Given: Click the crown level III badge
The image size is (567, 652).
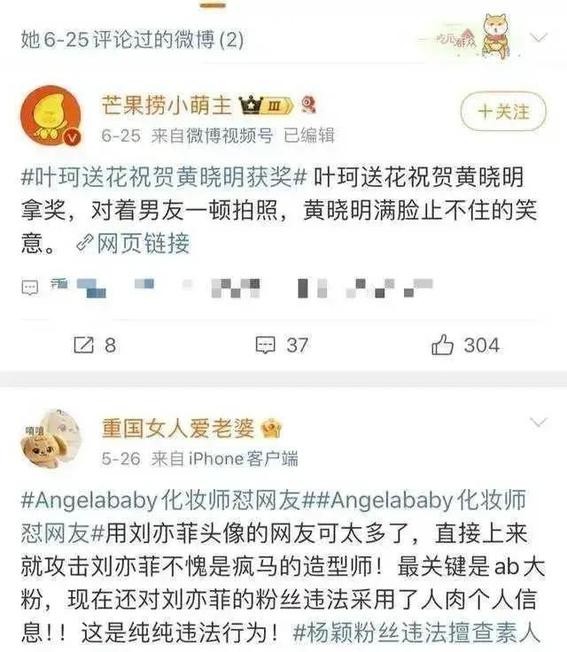Looking at the screenshot, I should [266, 106].
